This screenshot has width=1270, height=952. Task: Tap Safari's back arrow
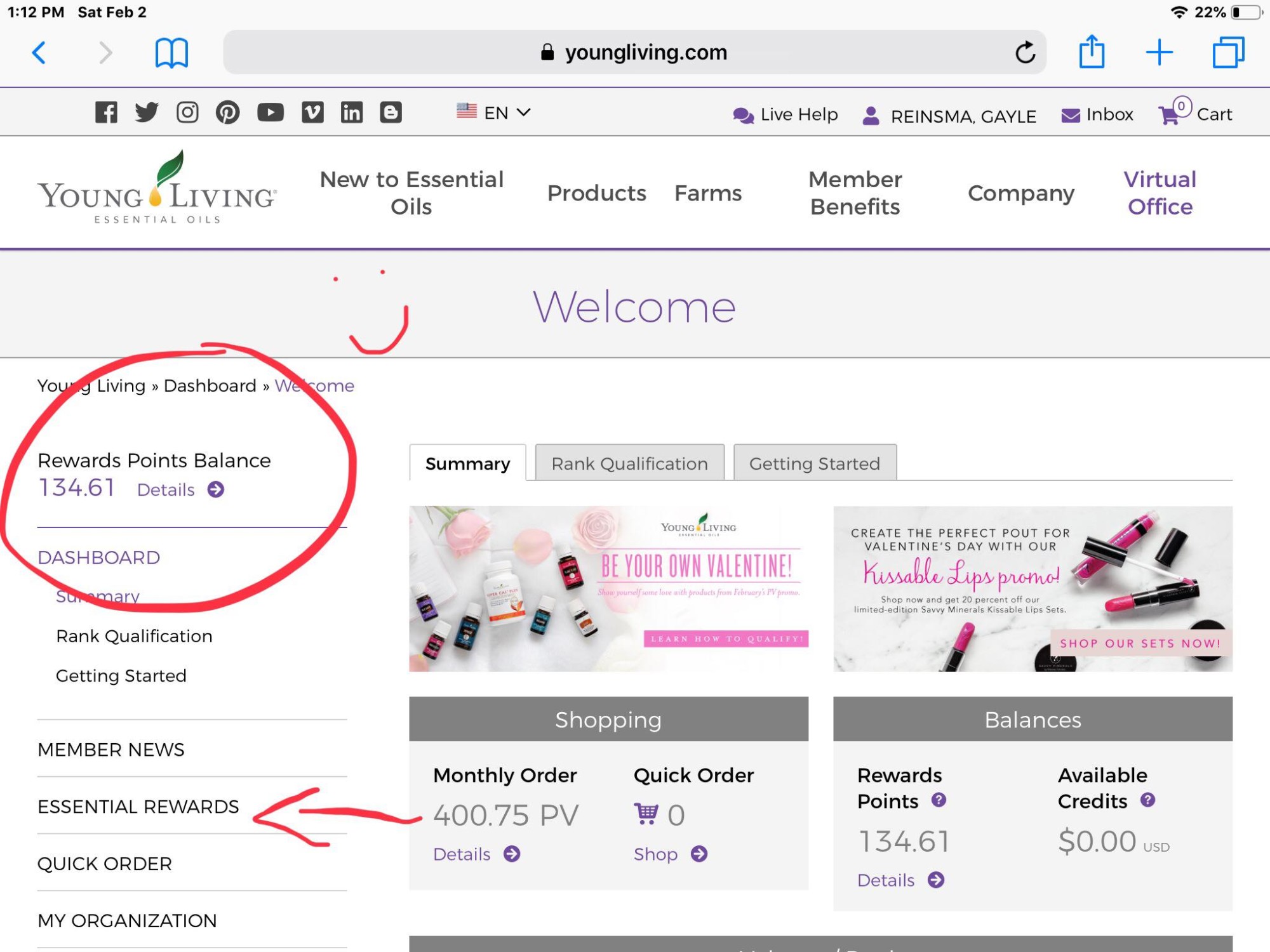(x=39, y=53)
